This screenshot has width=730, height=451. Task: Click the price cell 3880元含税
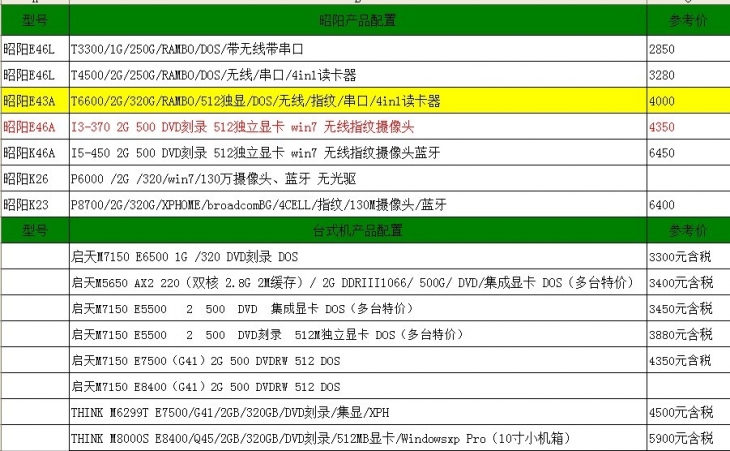click(x=688, y=334)
